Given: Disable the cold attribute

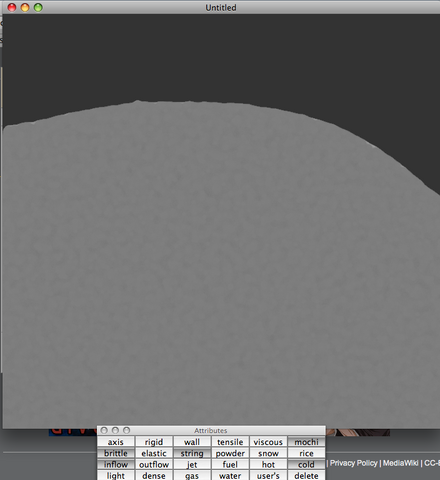Looking at the screenshot, I should 306,464.
